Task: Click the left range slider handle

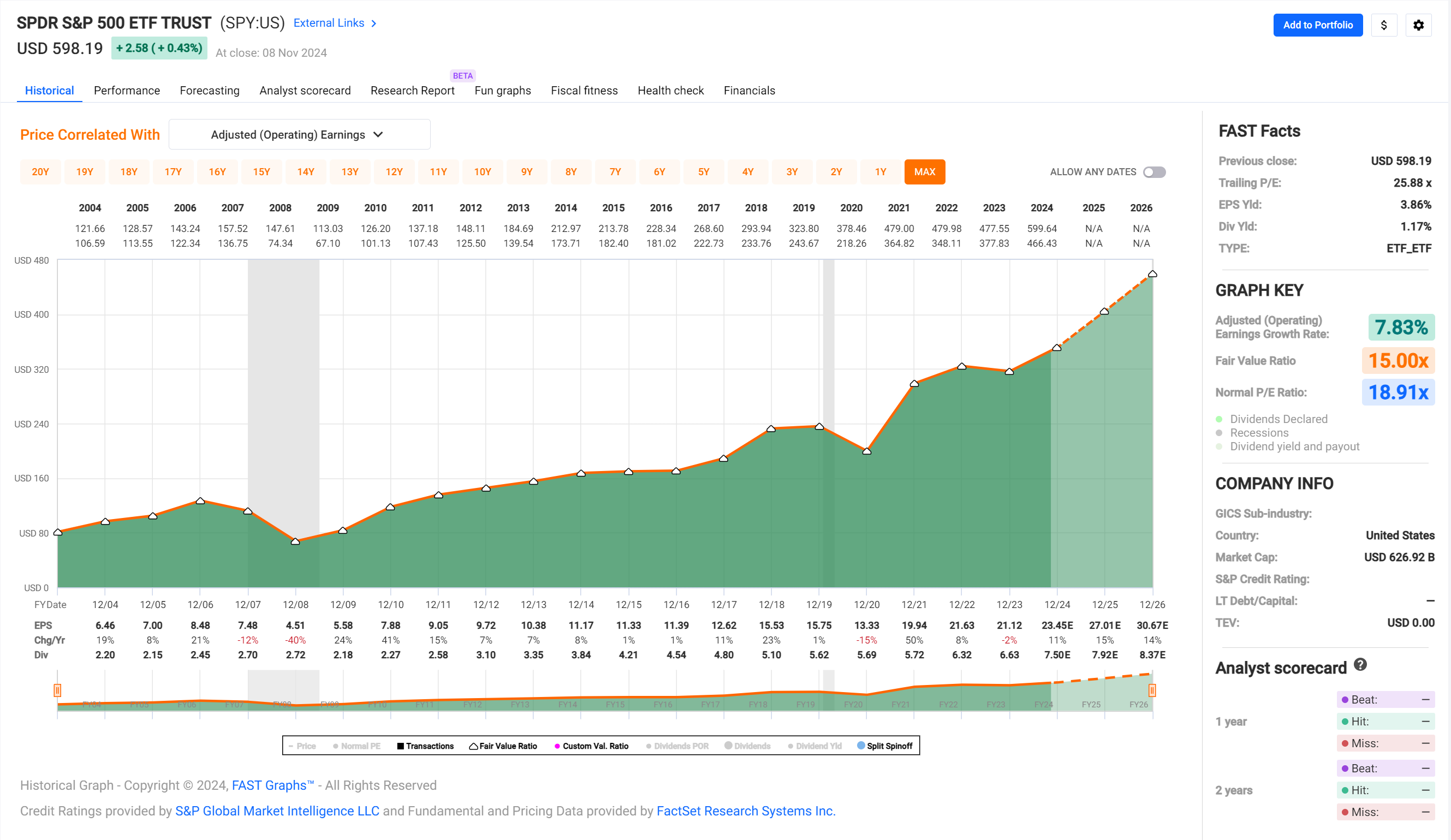Action: point(57,690)
